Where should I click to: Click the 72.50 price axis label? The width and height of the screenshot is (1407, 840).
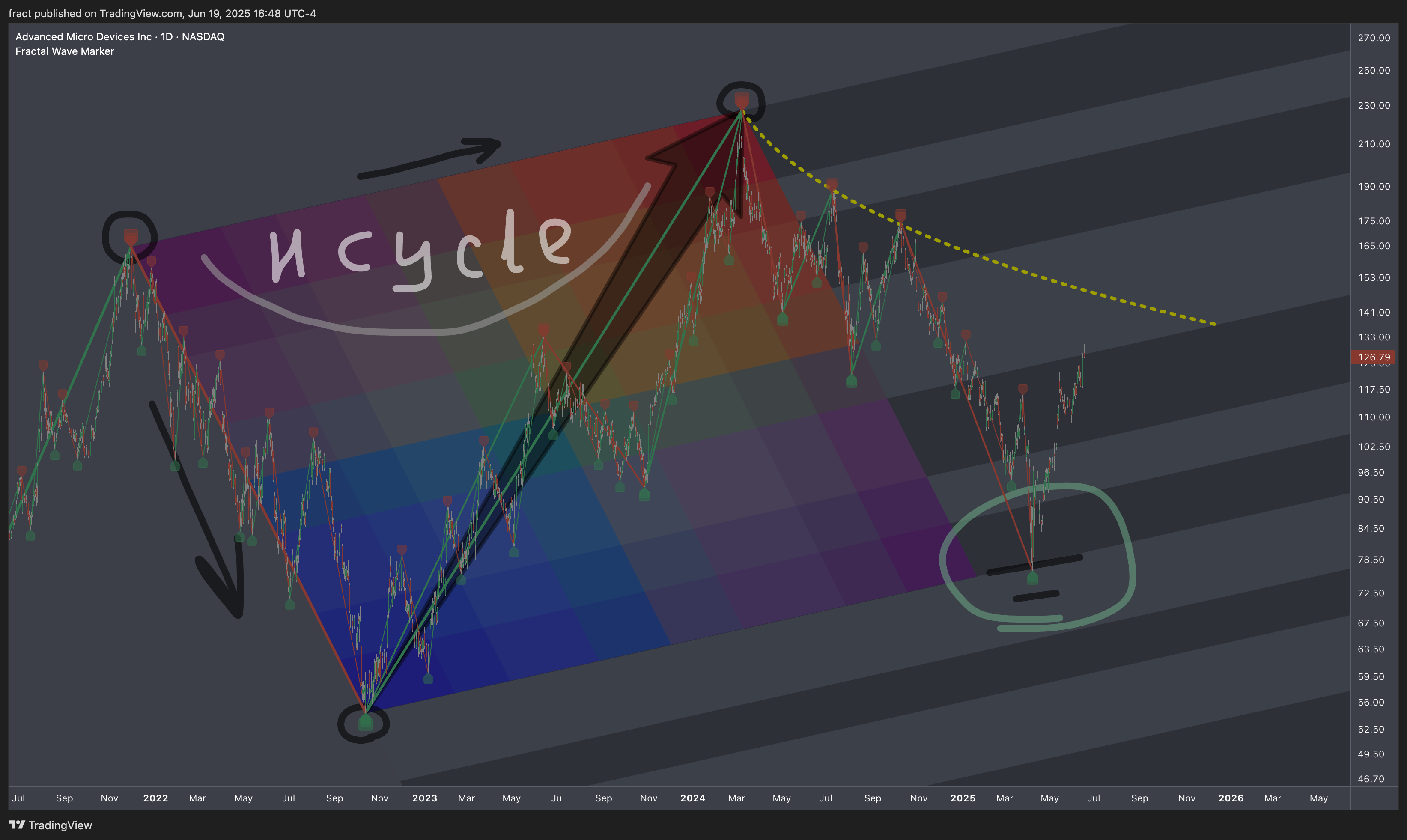(x=1371, y=593)
